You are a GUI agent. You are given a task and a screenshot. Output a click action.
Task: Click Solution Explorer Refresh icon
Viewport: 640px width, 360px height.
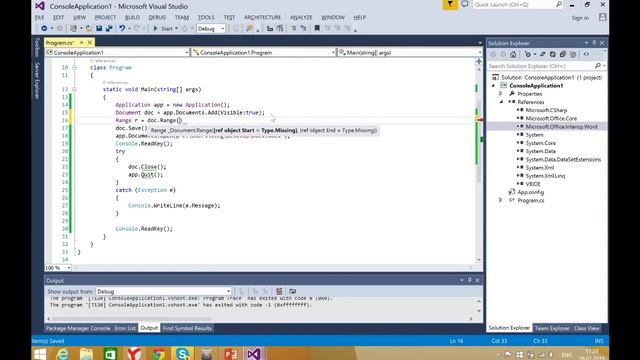pos(552,54)
